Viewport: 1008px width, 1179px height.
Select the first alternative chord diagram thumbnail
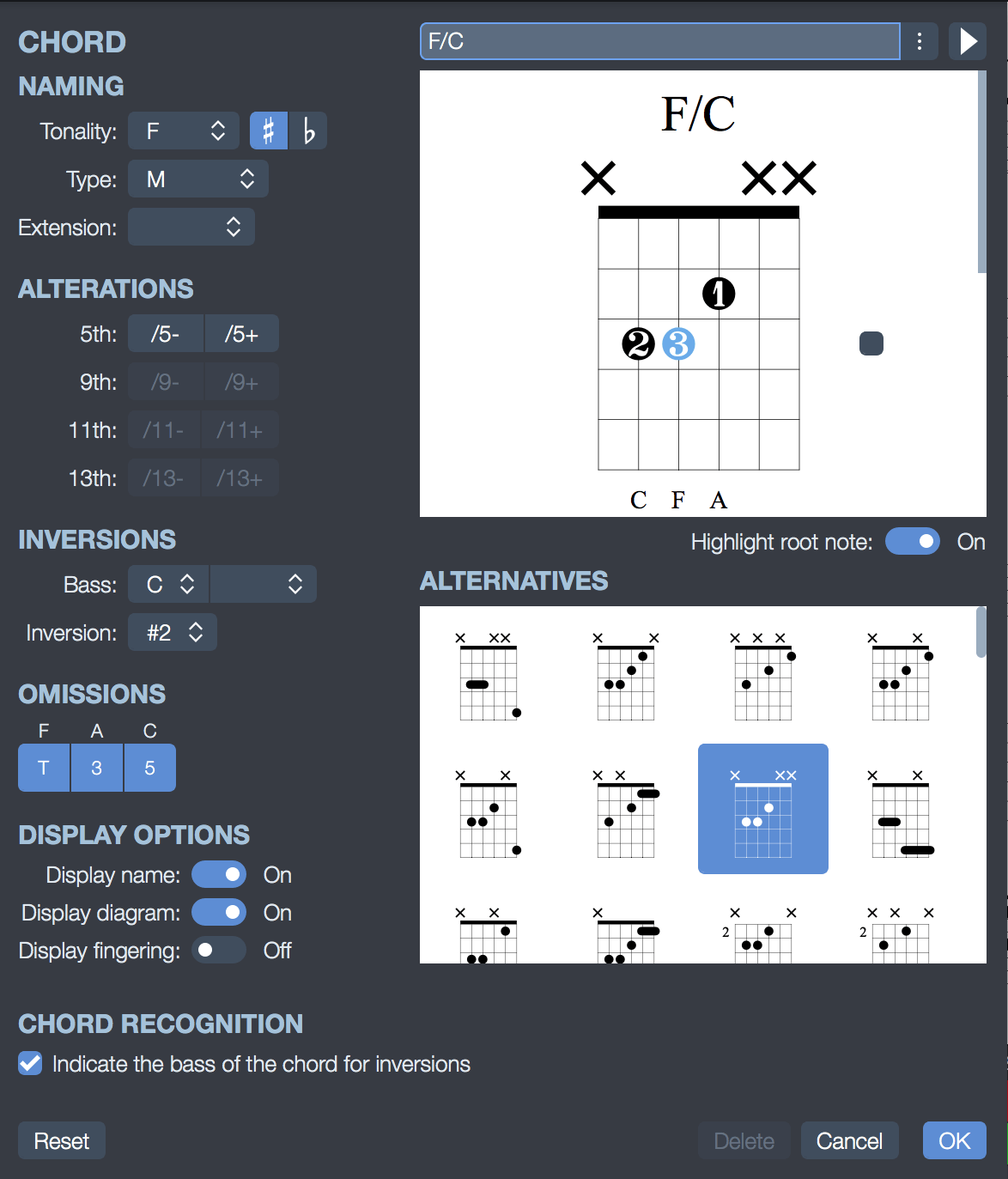click(x=489, y=676)
